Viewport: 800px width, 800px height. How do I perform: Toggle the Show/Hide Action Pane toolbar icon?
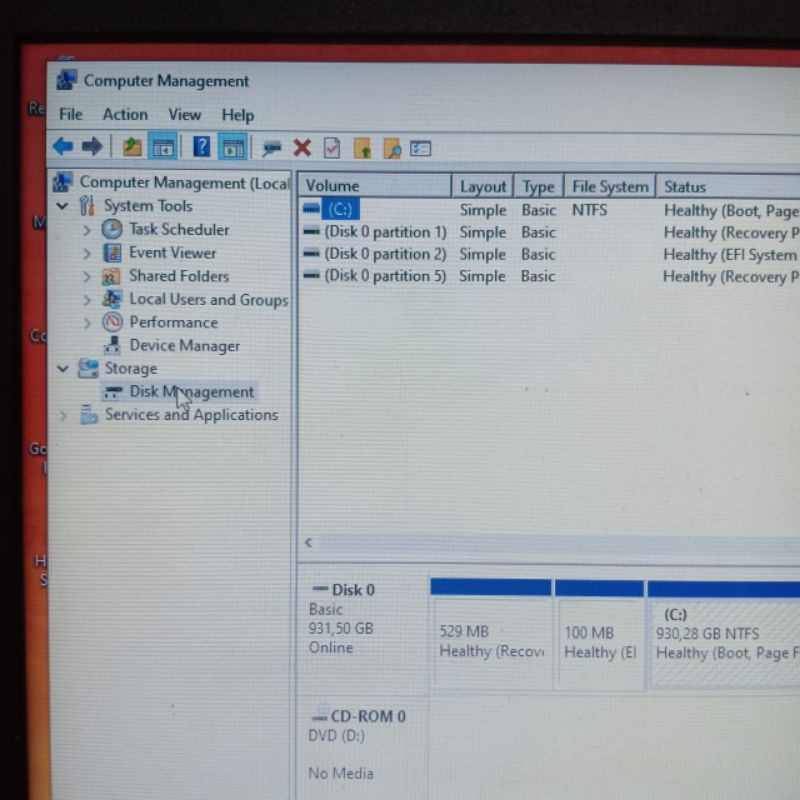tap(232, 147)
